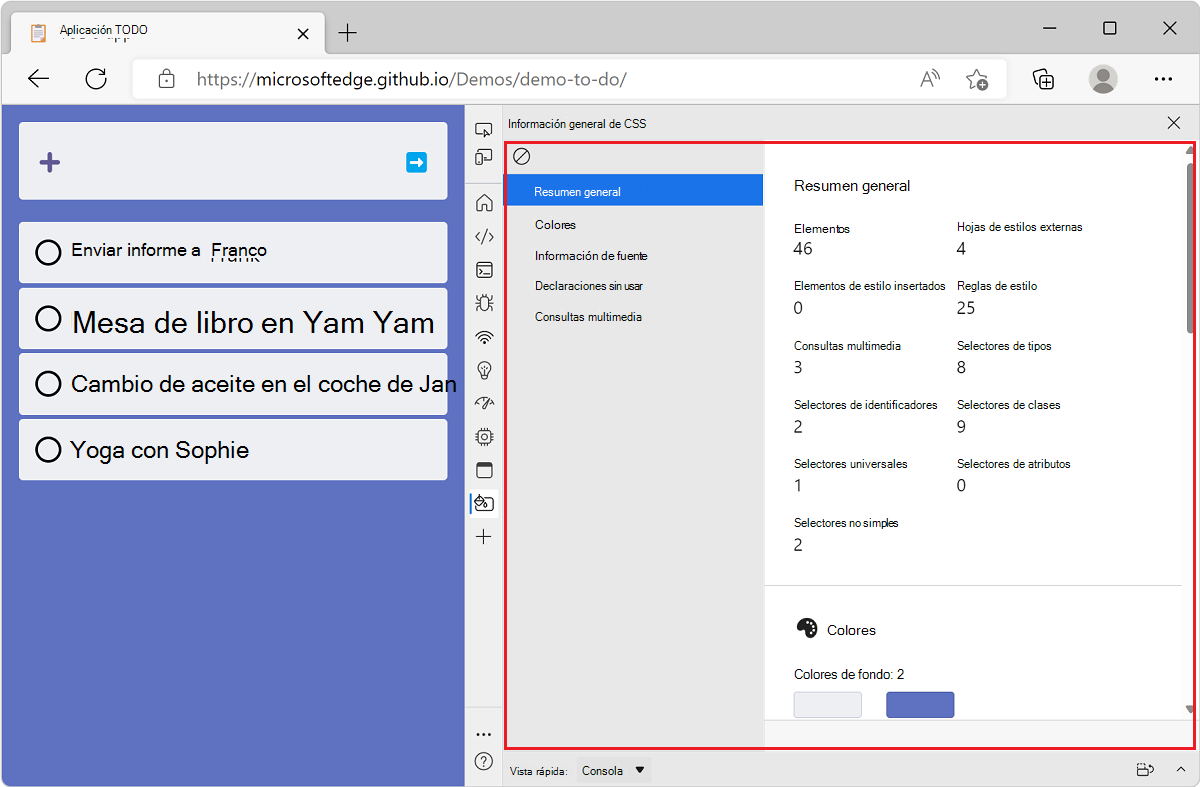
Task: Open the Elements tool icon
Action: pos(484,237)
